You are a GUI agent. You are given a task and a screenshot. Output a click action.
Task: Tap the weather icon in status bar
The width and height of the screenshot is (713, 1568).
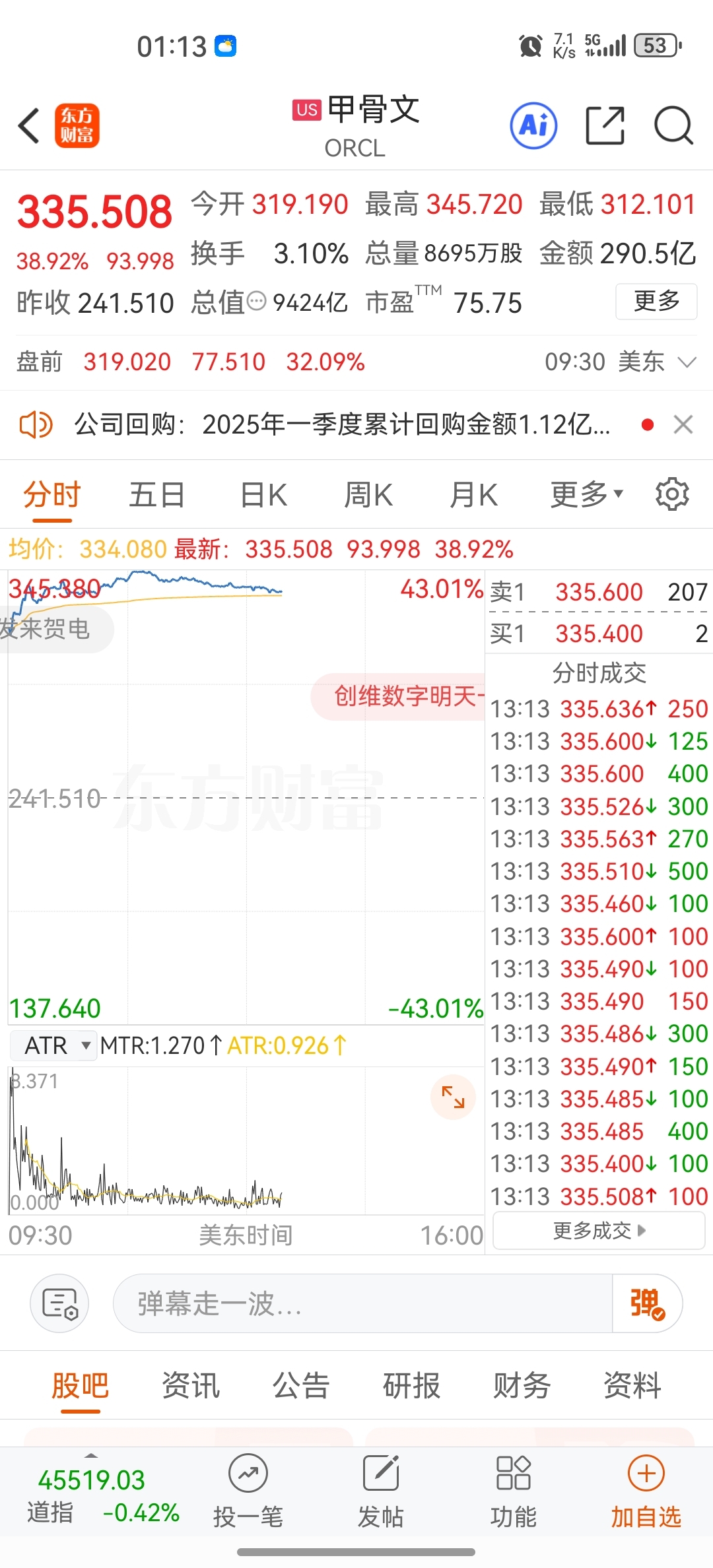pos(226,46)
